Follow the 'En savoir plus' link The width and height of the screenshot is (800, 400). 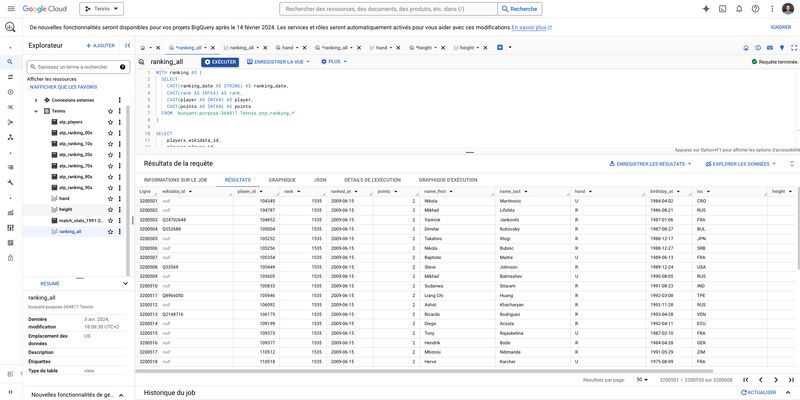click(530, 28)
